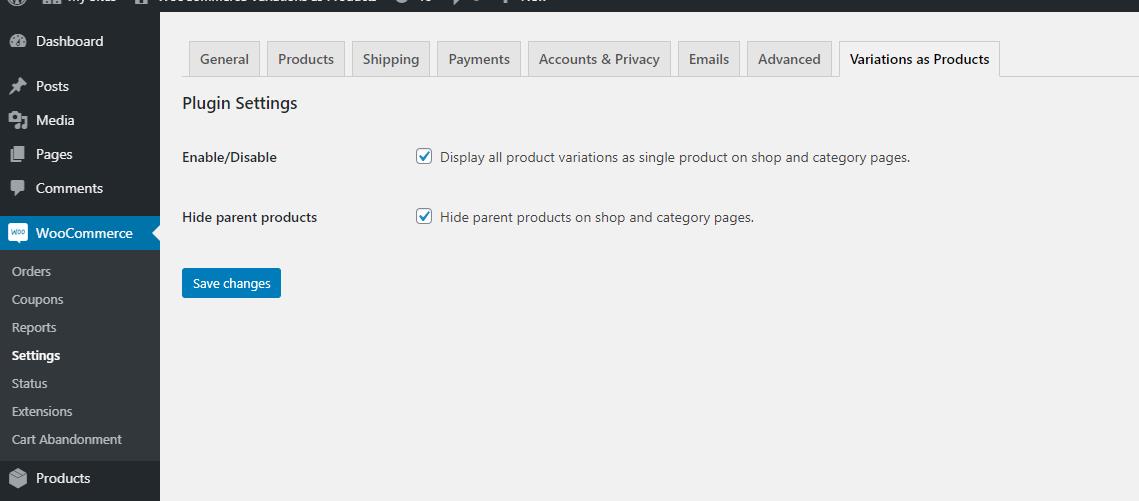Open Orders in WooCommerce submenu
Image resolution: width=1139 pixels, height=501 pixels.
pos(31,272)
